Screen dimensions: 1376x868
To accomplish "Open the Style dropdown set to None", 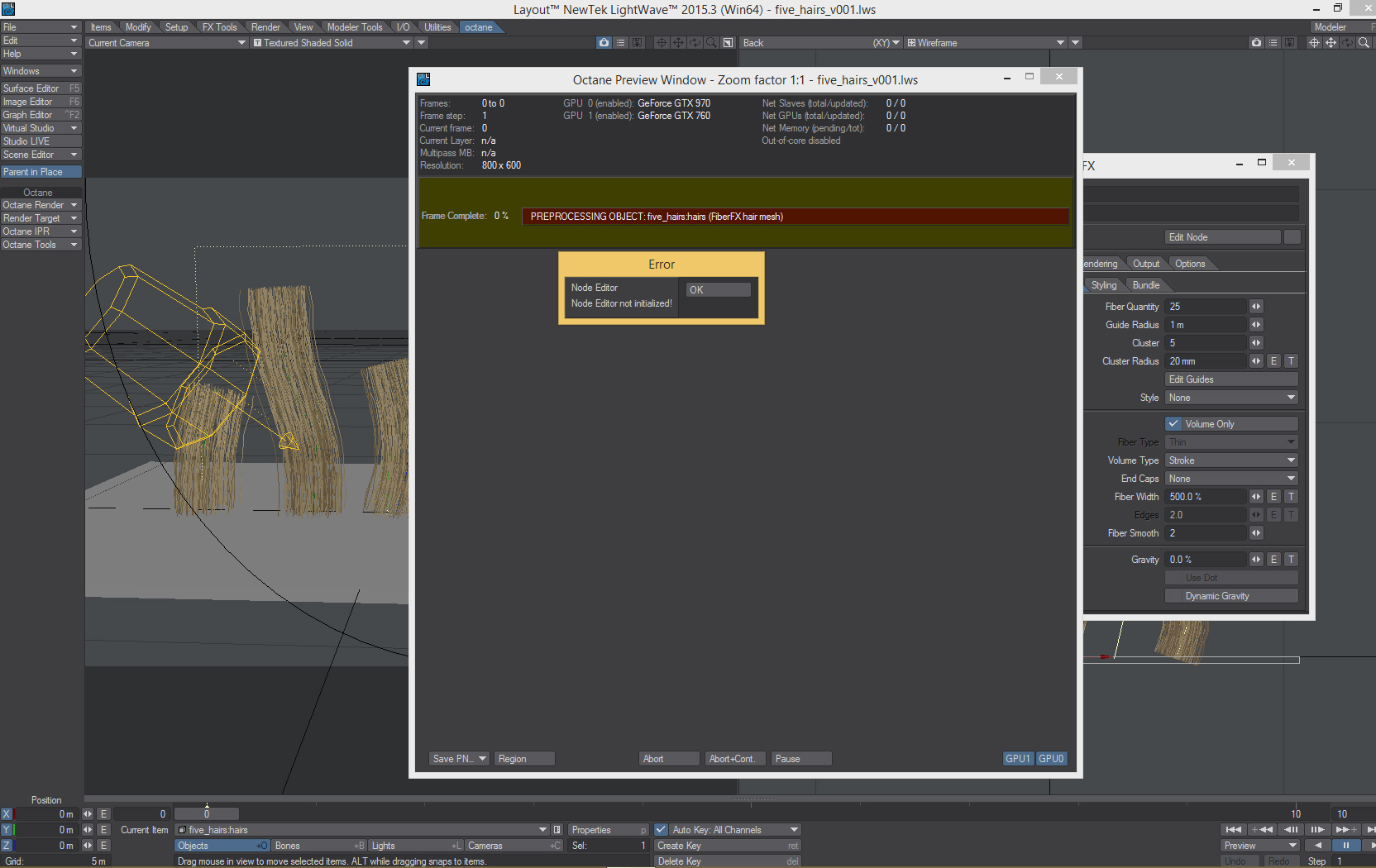I will (x=1231, y=398).
